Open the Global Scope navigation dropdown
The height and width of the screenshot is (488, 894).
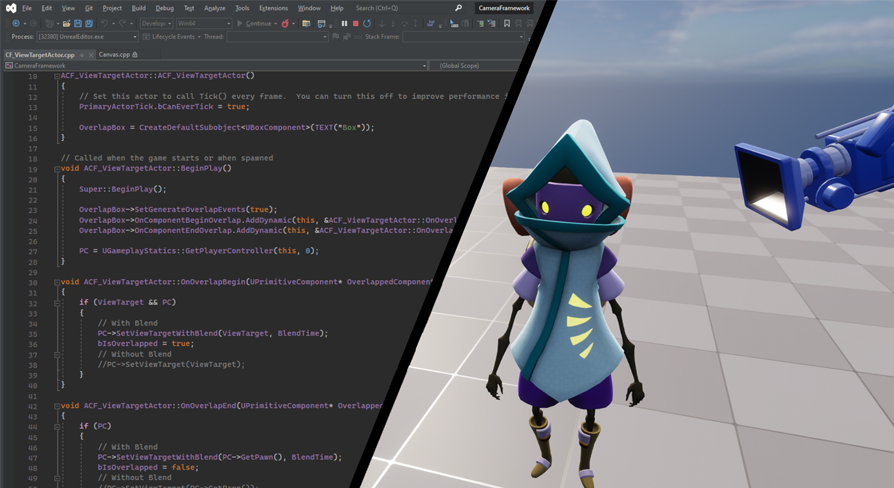click(474, 66)
